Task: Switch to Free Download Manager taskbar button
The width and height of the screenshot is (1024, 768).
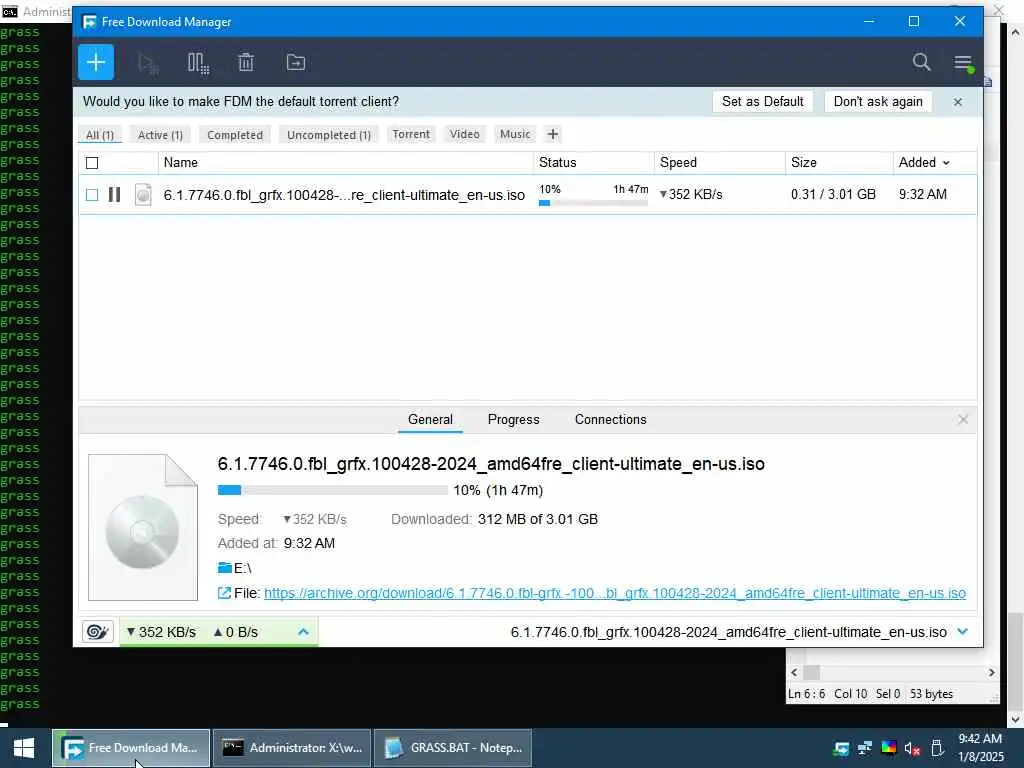Action: point(131,748)
